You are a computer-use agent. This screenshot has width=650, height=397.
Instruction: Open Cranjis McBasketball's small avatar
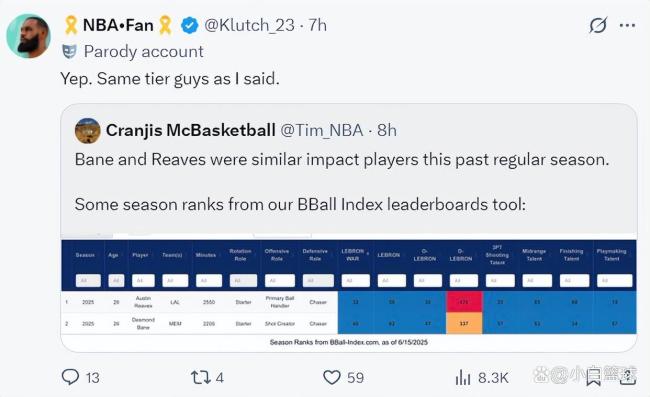pos(87,131)
